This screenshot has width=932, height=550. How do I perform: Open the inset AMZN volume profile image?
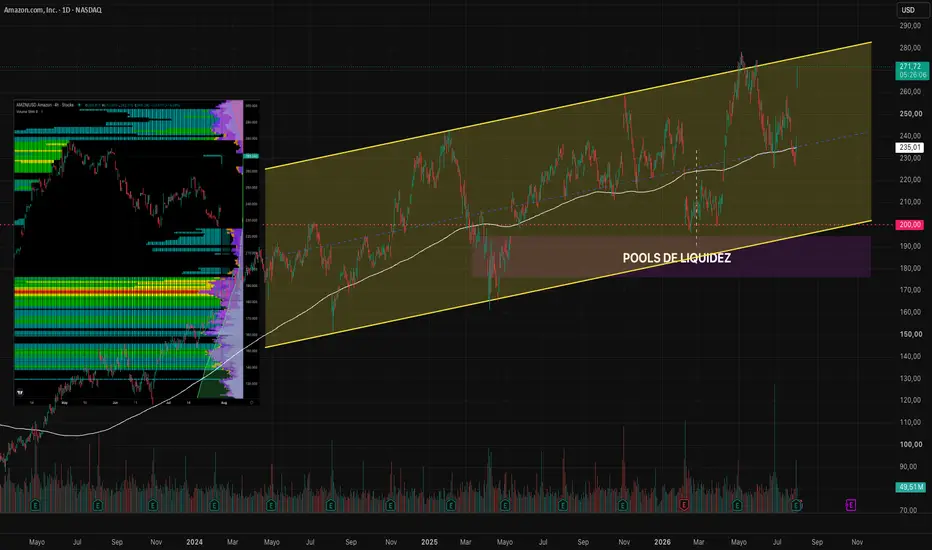[137, 253]
